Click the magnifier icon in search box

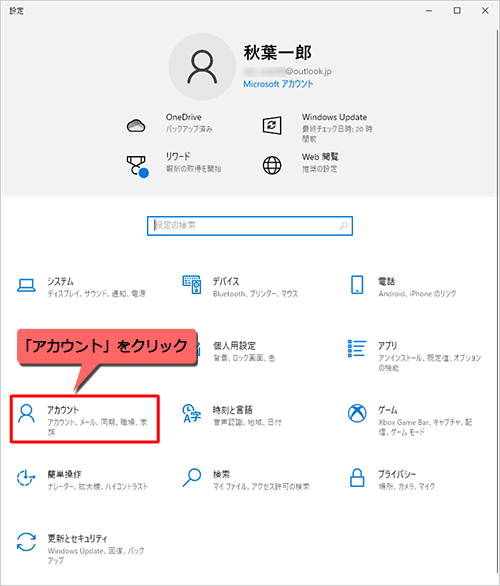click(343, 225)
